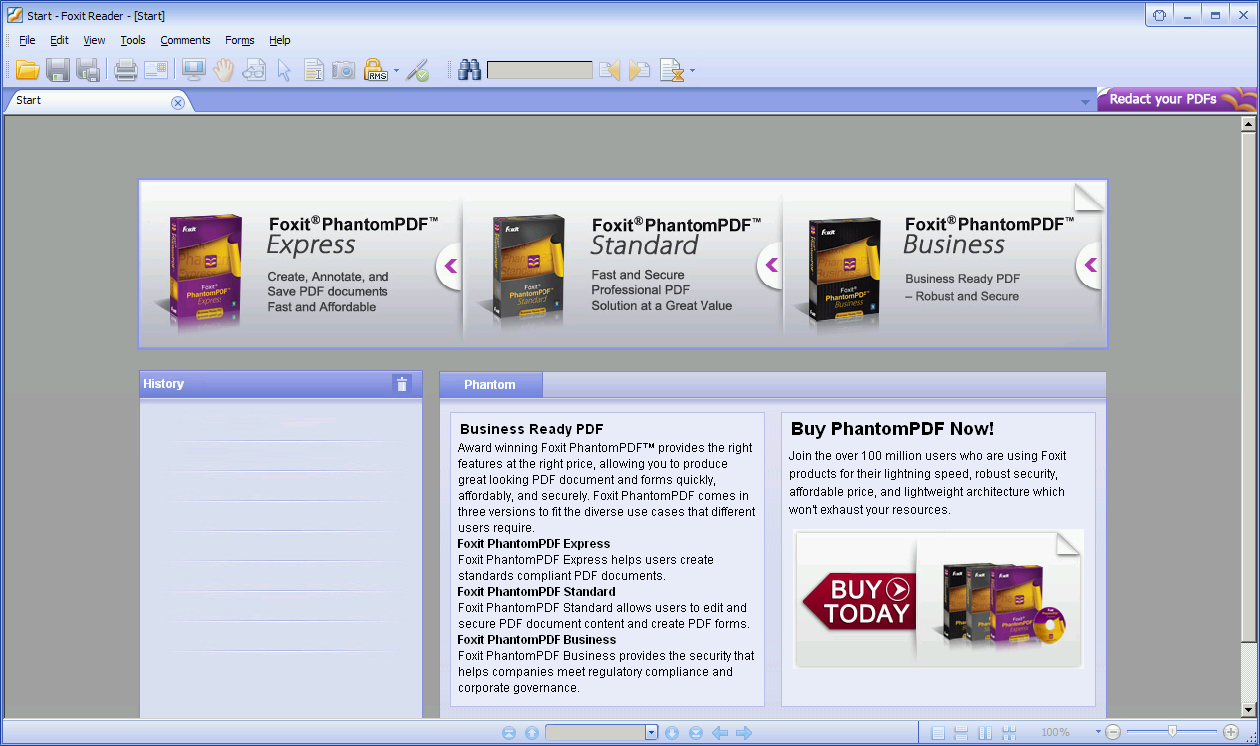Viewport: 1260px width, 746px height.
Task: Select the Hand tool
Action: tap(222, 70)
